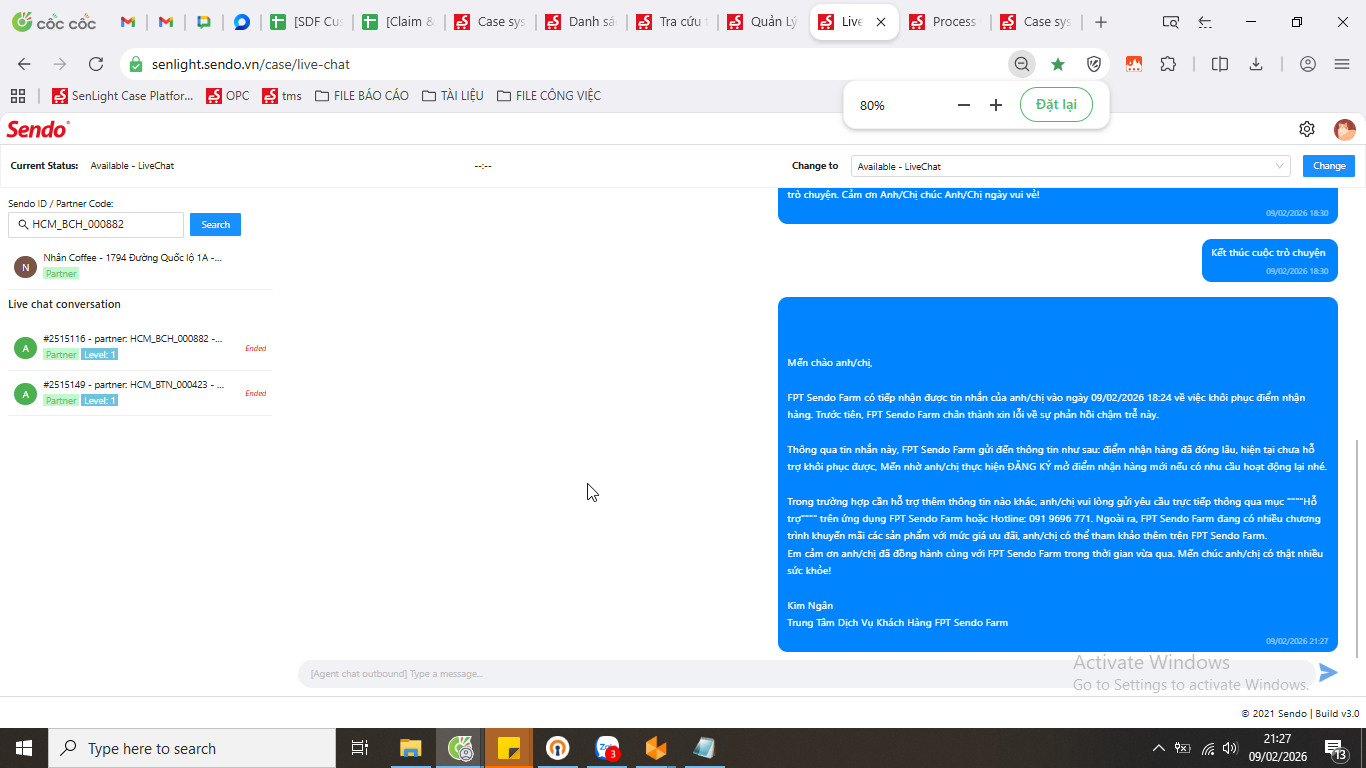The image size is (1366, 768).
Task: Show hidden system tray icons
Action: pos(1159,748)
